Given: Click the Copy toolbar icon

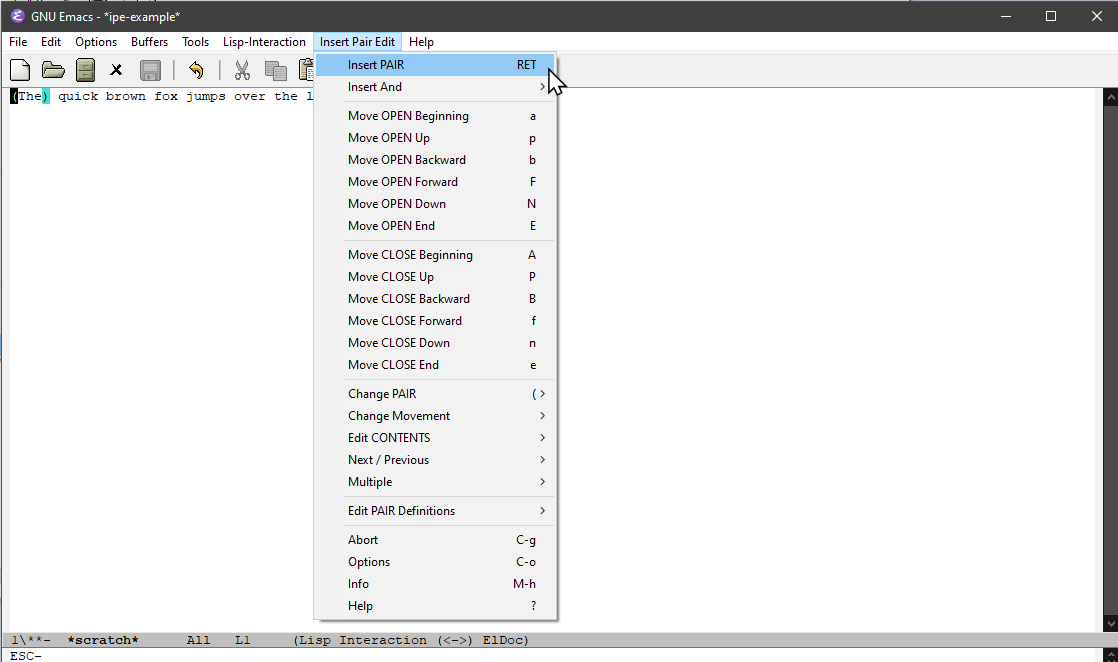Looking at the screenshot, I should [275, 70].
